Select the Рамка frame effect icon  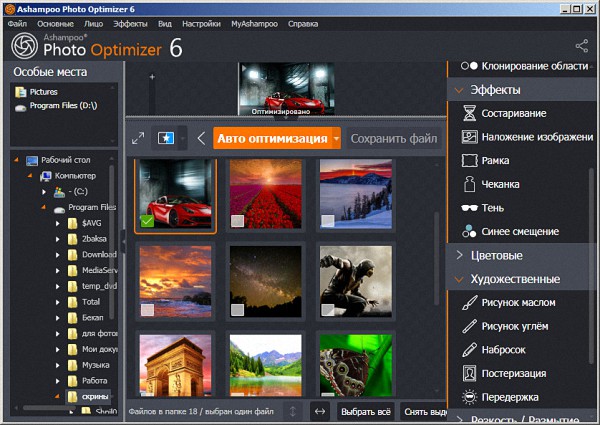(469, 160)
